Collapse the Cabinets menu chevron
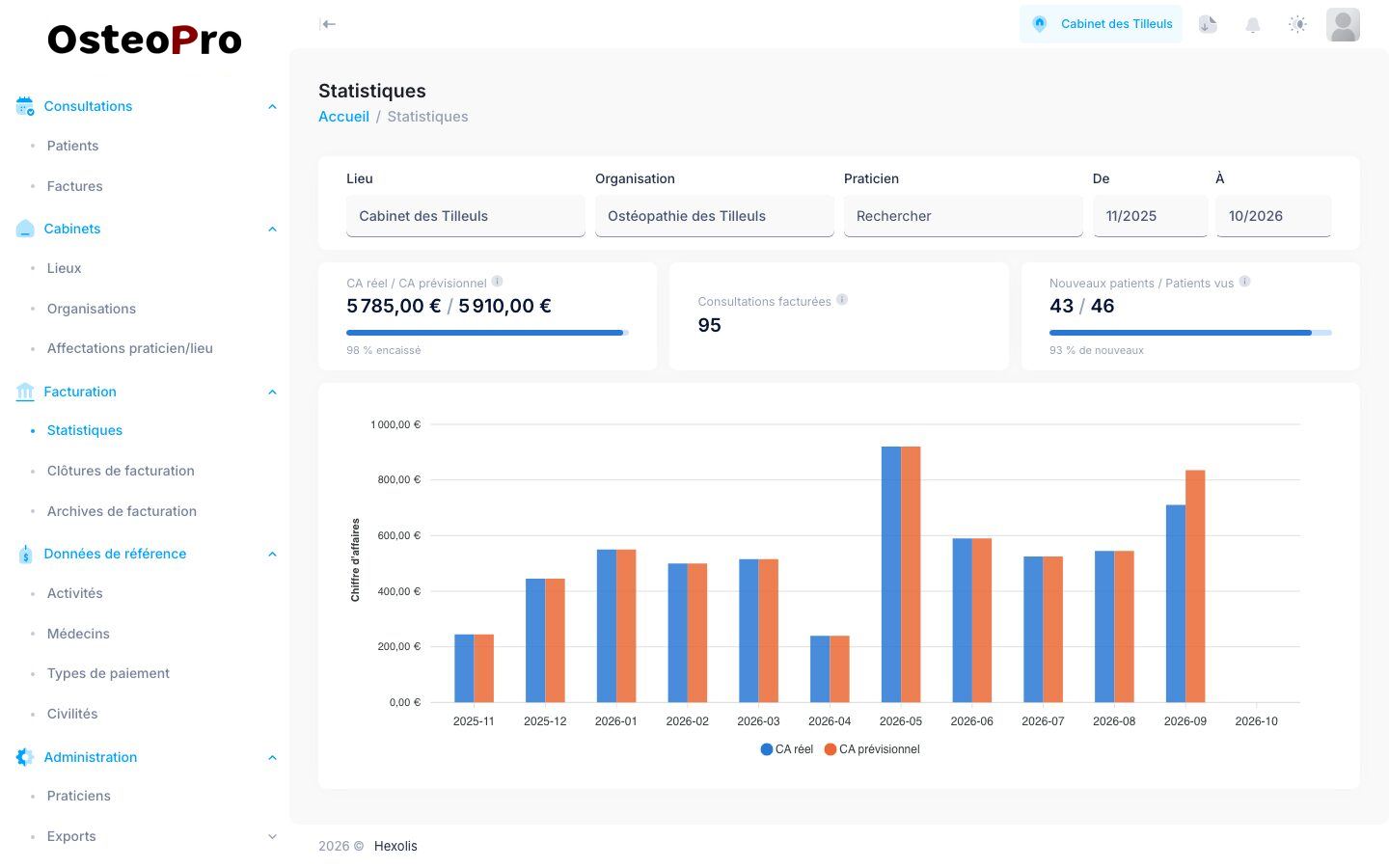The height and width of the screenshot is (868, 1389). [272, 229]
